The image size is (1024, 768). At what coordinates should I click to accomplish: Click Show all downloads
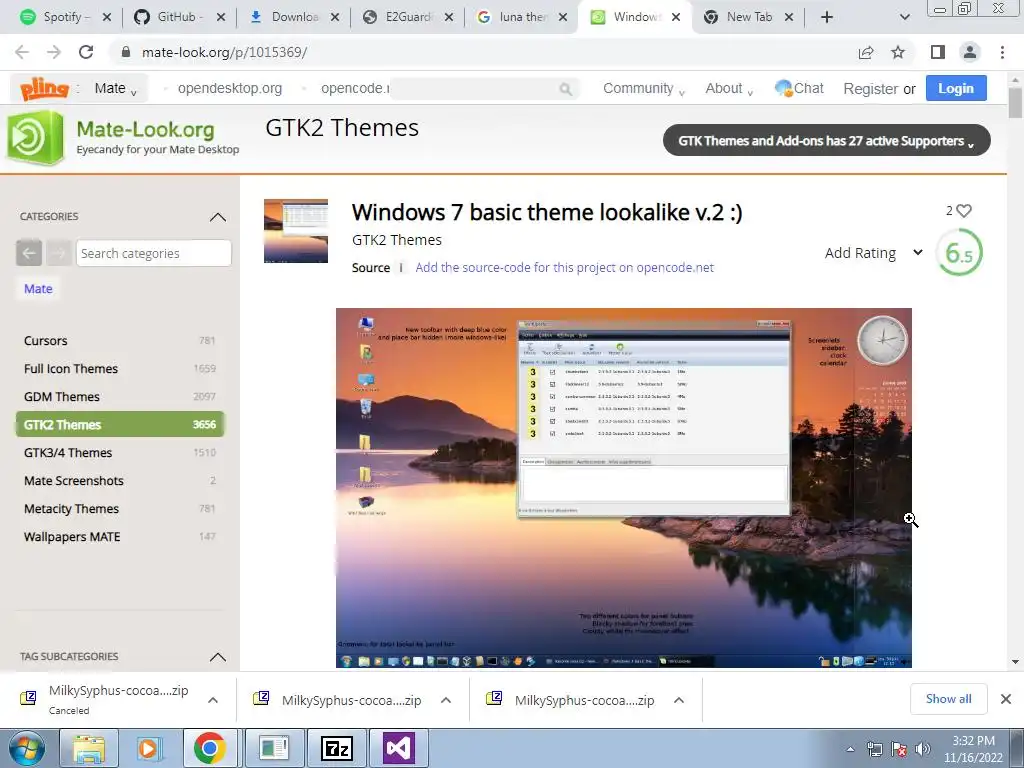948,699
